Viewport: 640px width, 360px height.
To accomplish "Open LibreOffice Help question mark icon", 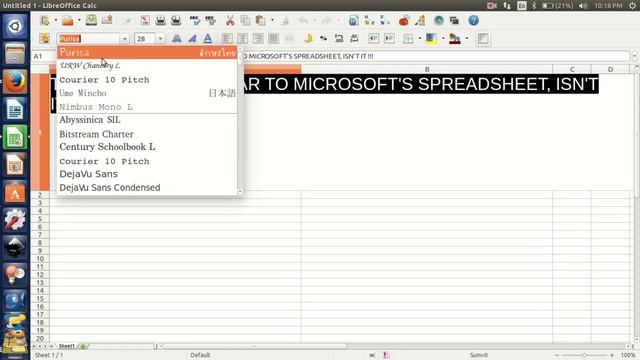I will [x=473, y=20].
